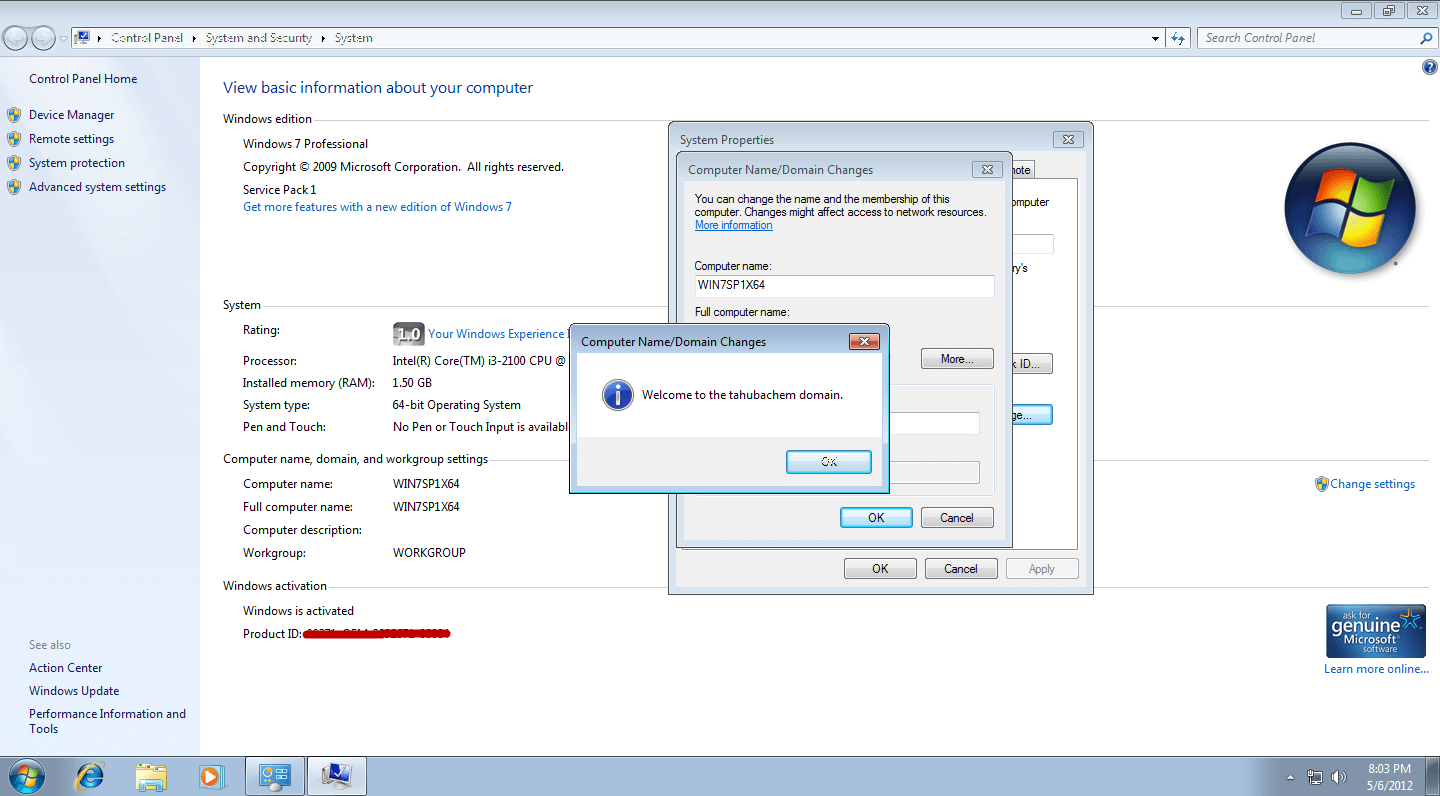Click Cancel in the Computer Name/Domain Changes dialog
Image resolution: width=1440 pixels, height=796 pixels.
956,517
